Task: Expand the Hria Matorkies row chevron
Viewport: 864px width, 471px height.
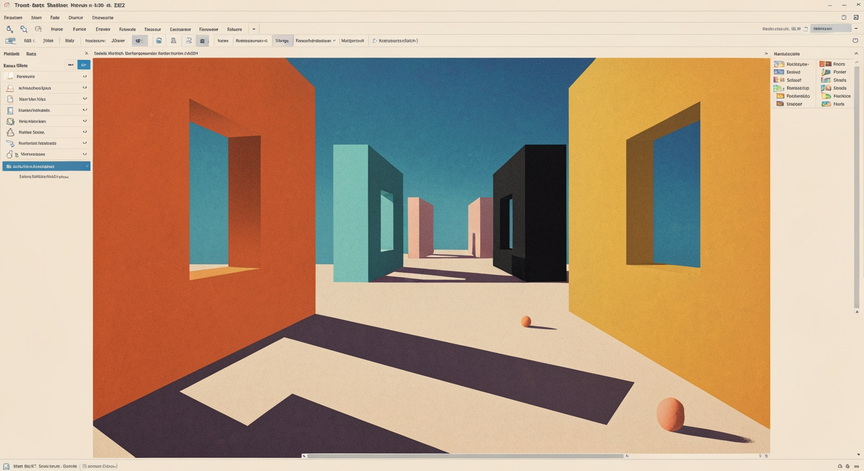Action: (85, 121)
